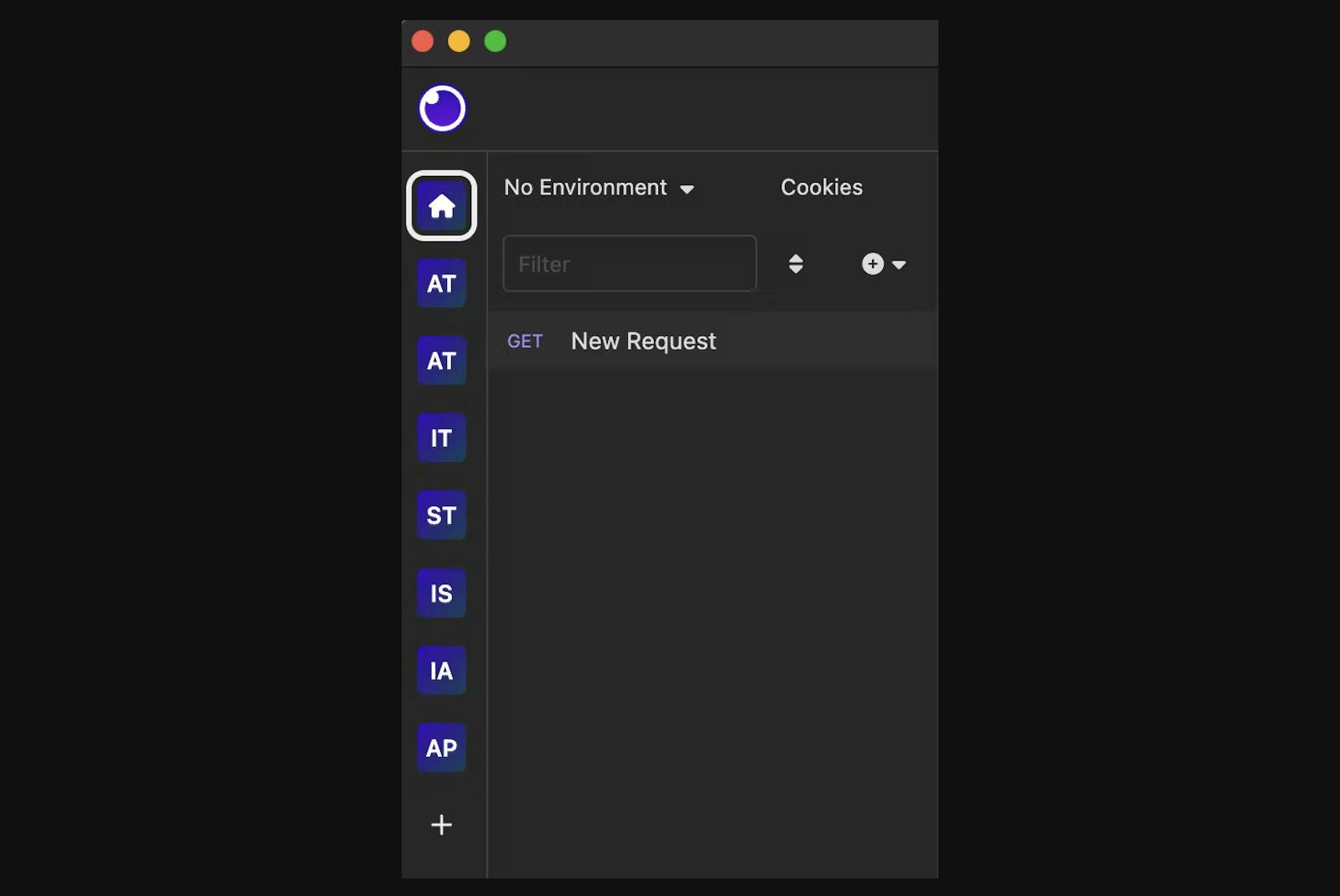Add a new workspace with plus icon
1340x896 pixels.
[x=442, y=825]
